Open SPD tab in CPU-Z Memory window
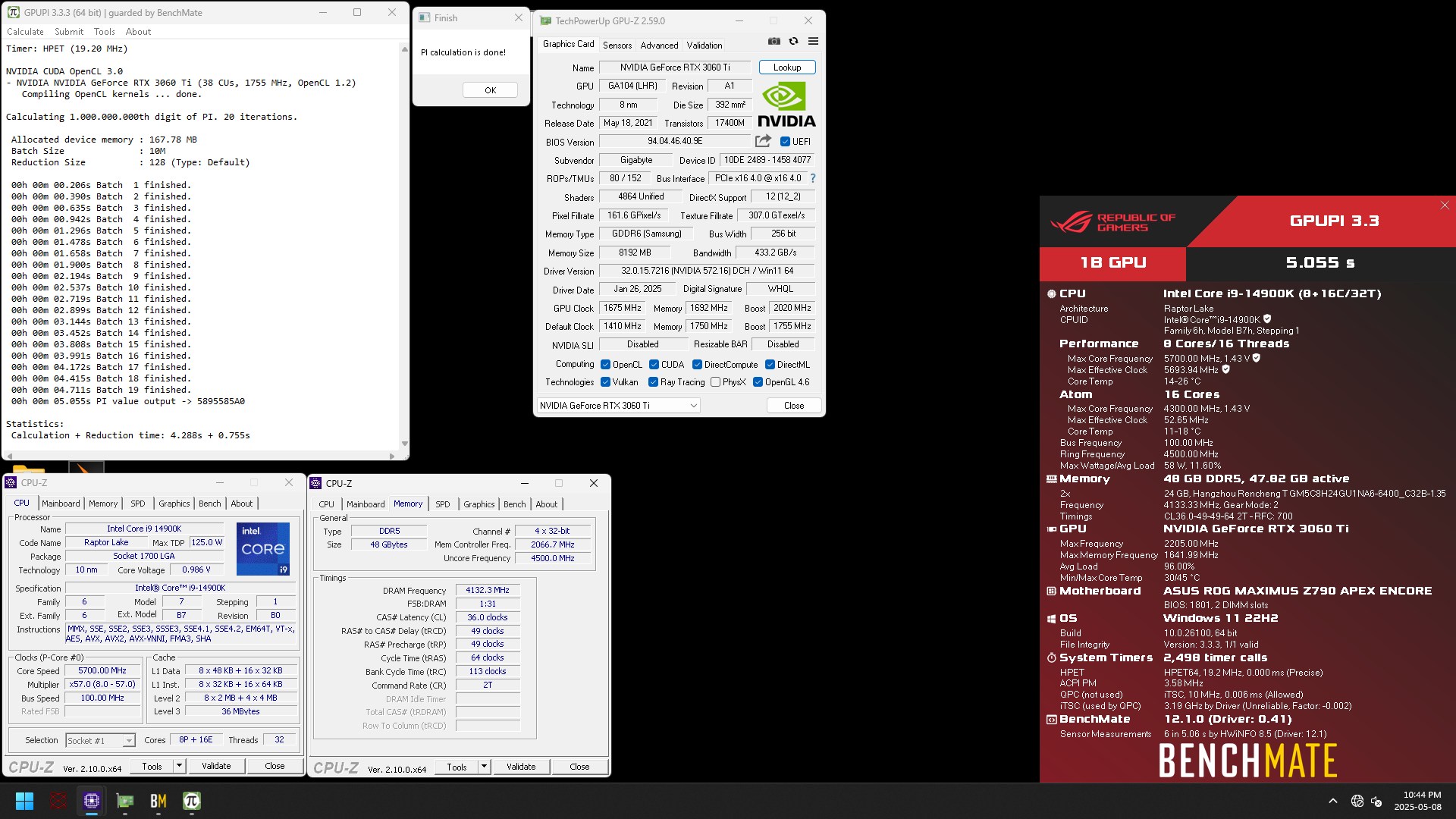Image resolution: width=1456 pixels, height=819 pixels. [x=443, y=504]
